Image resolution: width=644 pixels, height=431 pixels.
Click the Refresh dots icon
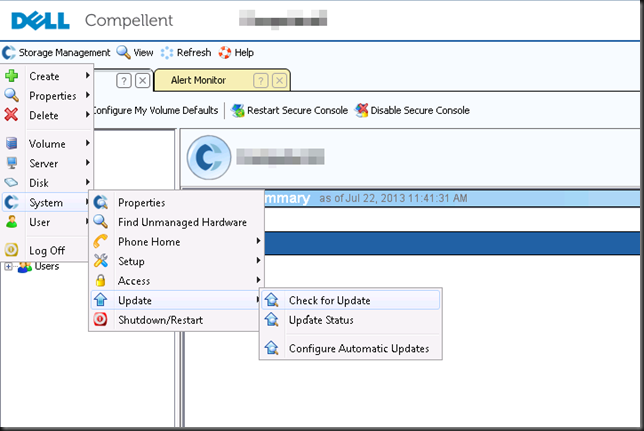click(167, 53)
